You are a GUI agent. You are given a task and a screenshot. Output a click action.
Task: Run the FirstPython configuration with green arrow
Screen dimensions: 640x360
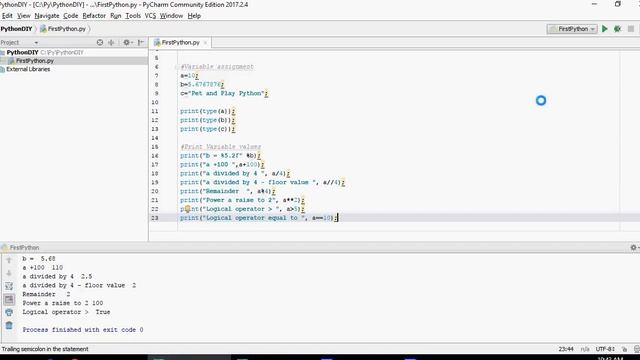604,29
